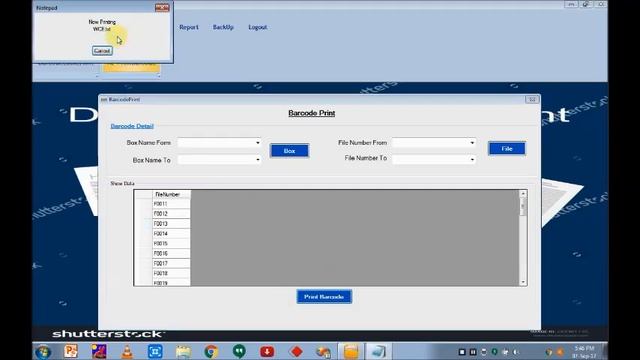640x360 pixels.
Task: Click the Print Barcode button
Action: (x=324, y=297)
